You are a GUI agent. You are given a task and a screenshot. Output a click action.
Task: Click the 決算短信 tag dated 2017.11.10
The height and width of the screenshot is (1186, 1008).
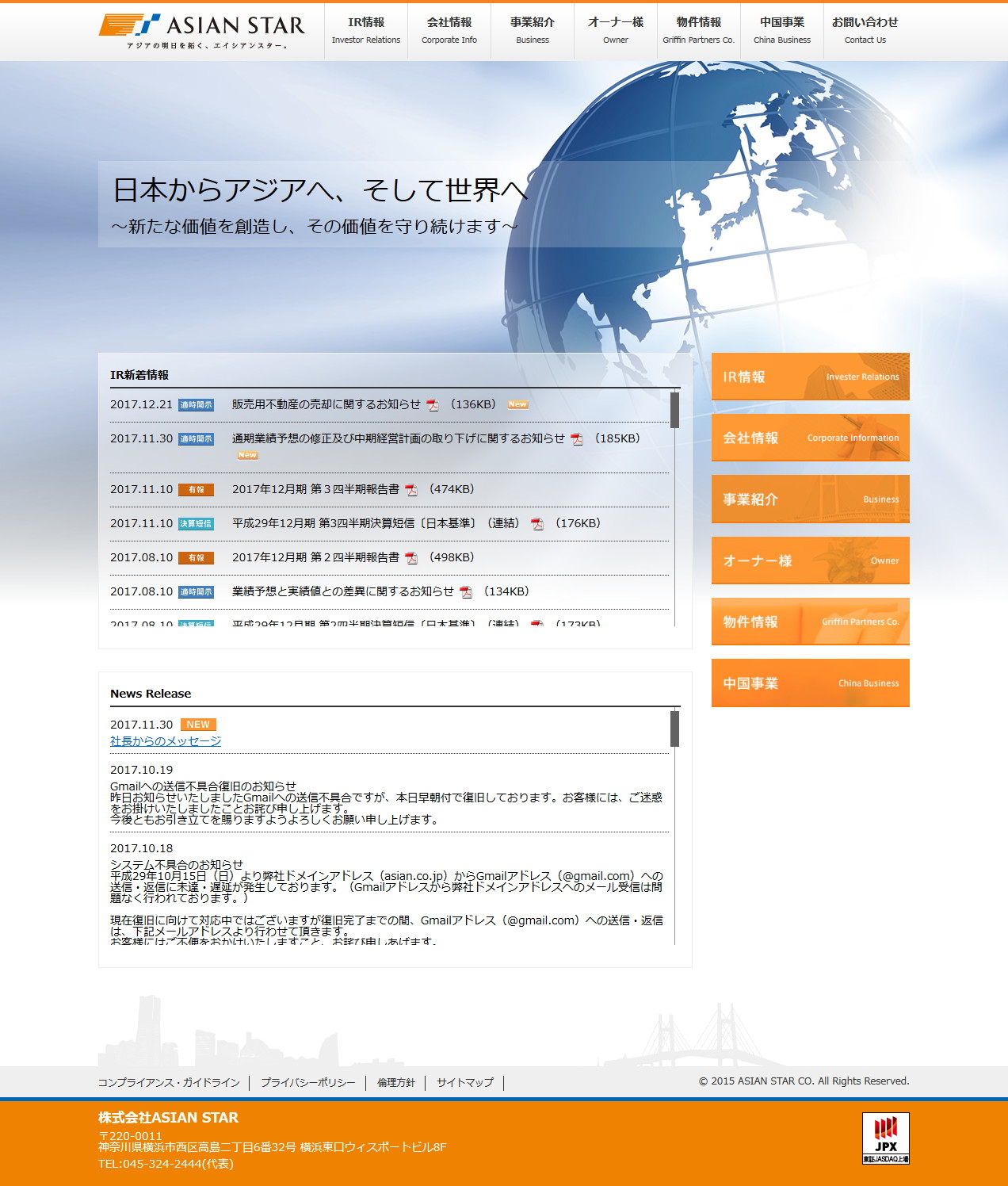click(196, 524)
